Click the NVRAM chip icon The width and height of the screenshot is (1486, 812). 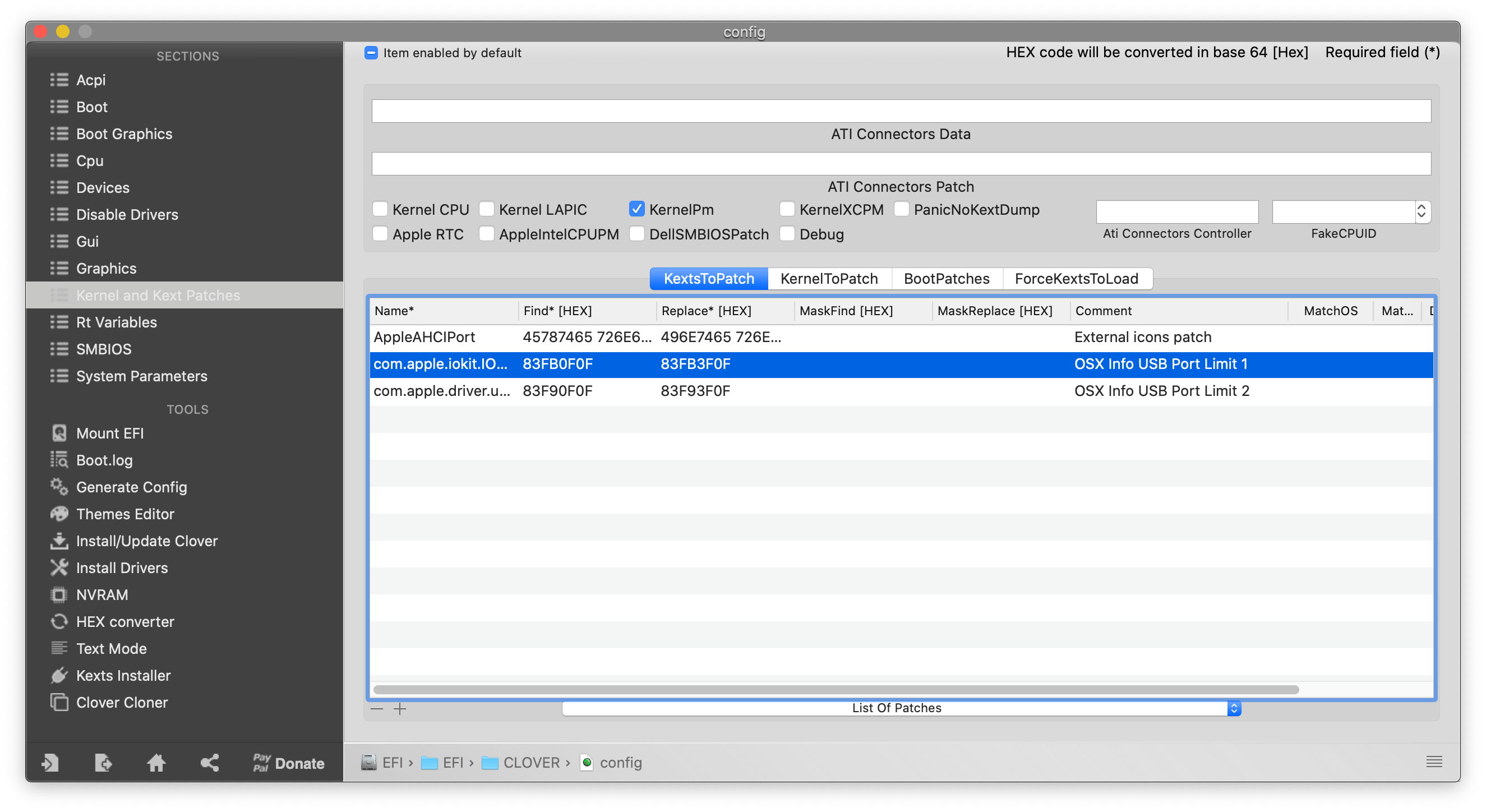tap(59, 594)
